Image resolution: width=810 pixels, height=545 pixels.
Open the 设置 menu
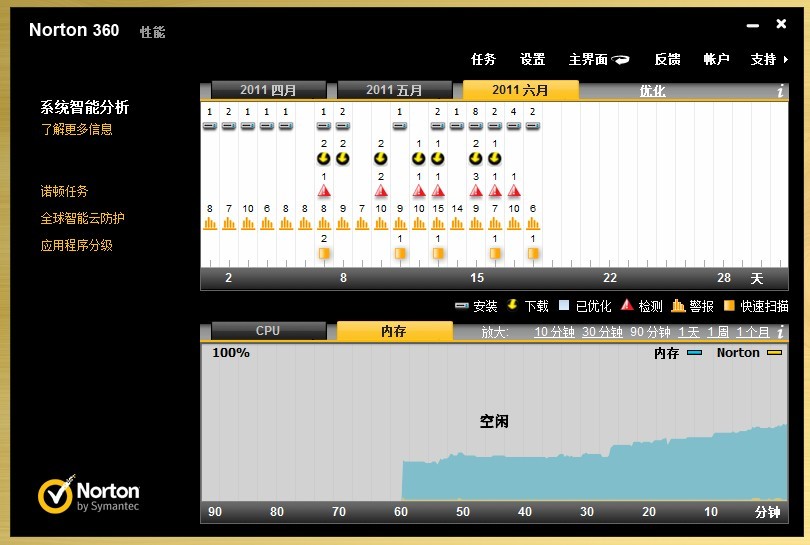tap(532, 59)
